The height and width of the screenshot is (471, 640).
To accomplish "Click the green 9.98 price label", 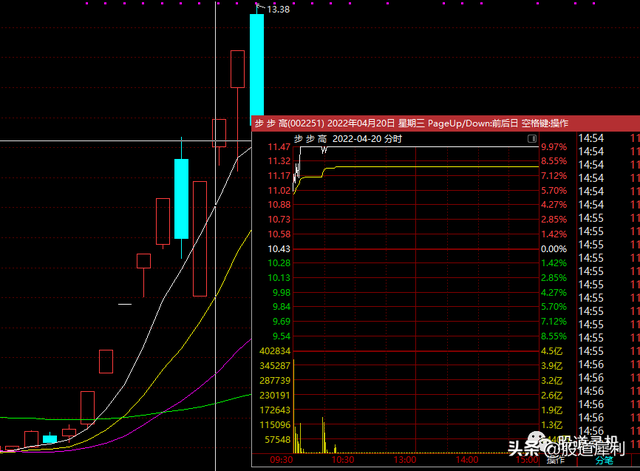I will [281, 293].
